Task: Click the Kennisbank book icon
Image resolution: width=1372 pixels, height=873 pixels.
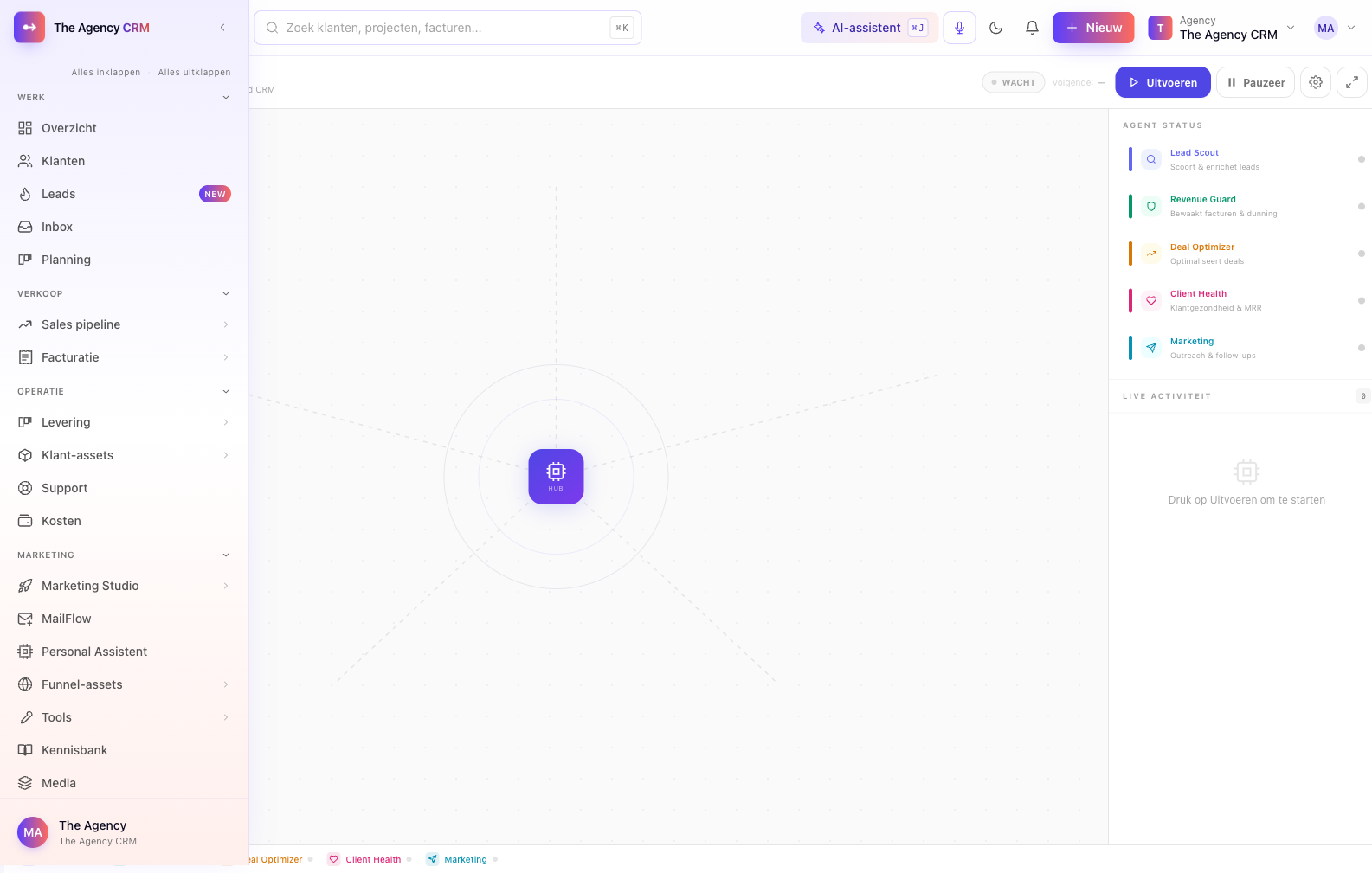Action: click(x=25, y=750)
